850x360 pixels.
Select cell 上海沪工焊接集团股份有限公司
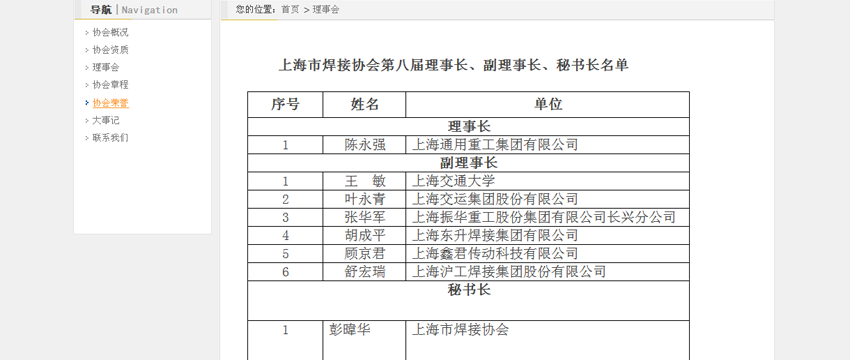(548, 272)
